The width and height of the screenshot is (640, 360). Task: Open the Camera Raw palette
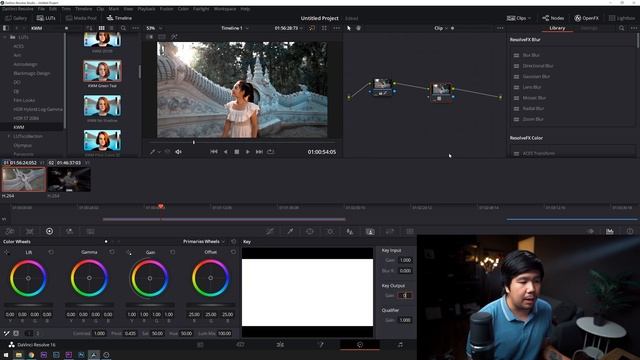coord(10,231)
